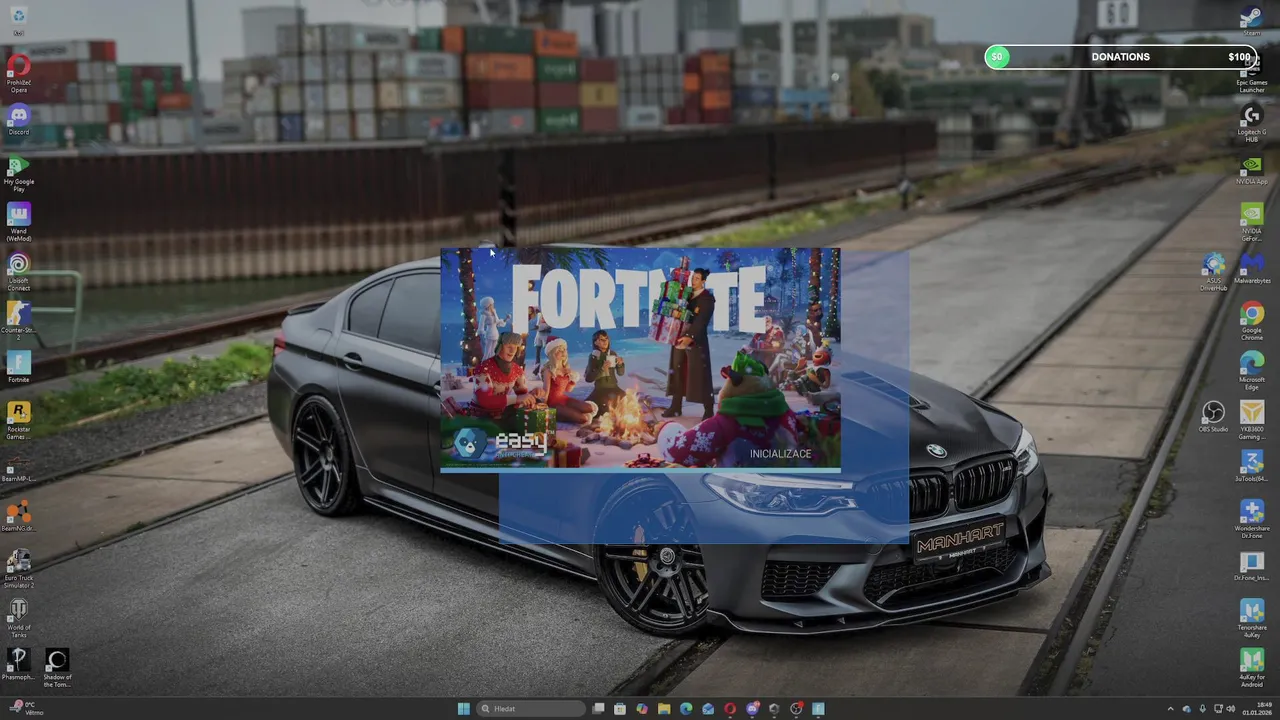Screen dimensions: 1280x720
Task: Select the NVIDIA GeForce desktop icon
Action: coord(1251,222)
